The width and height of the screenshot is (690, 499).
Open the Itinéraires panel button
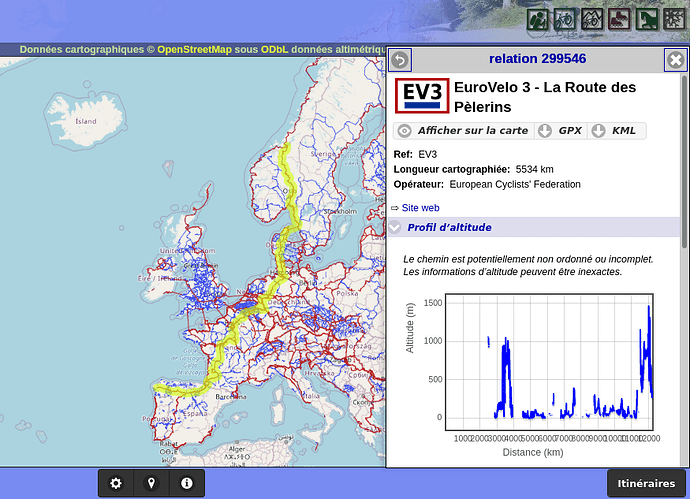coord(647,483)
